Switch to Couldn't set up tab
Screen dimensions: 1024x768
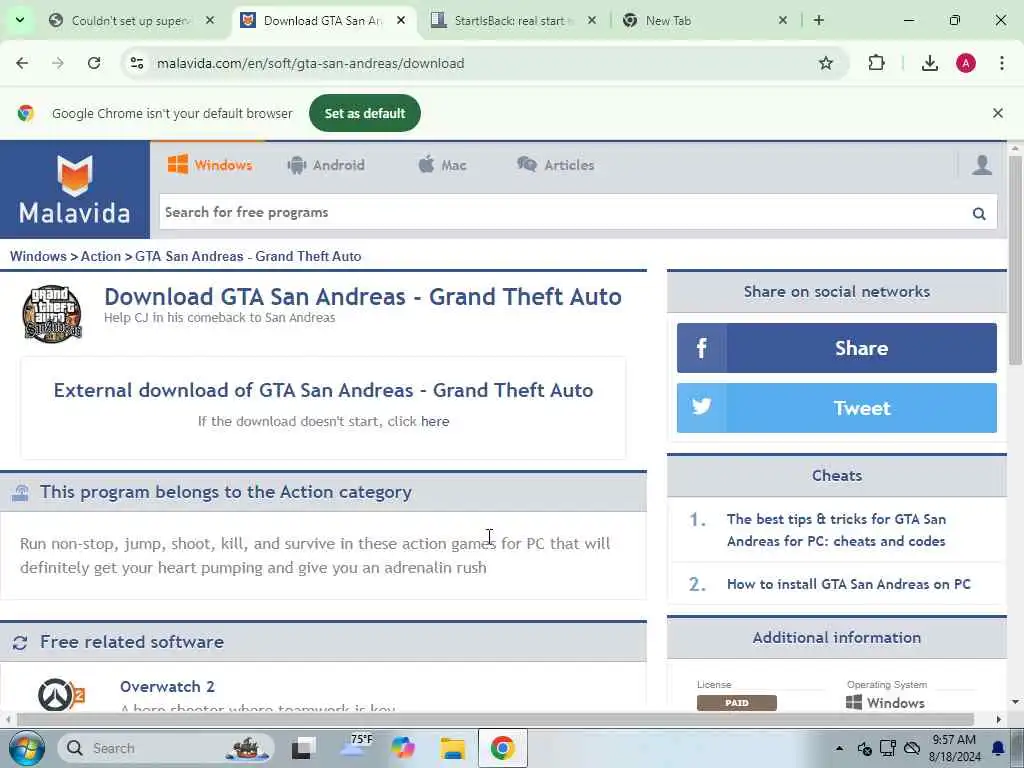point(131,21)
